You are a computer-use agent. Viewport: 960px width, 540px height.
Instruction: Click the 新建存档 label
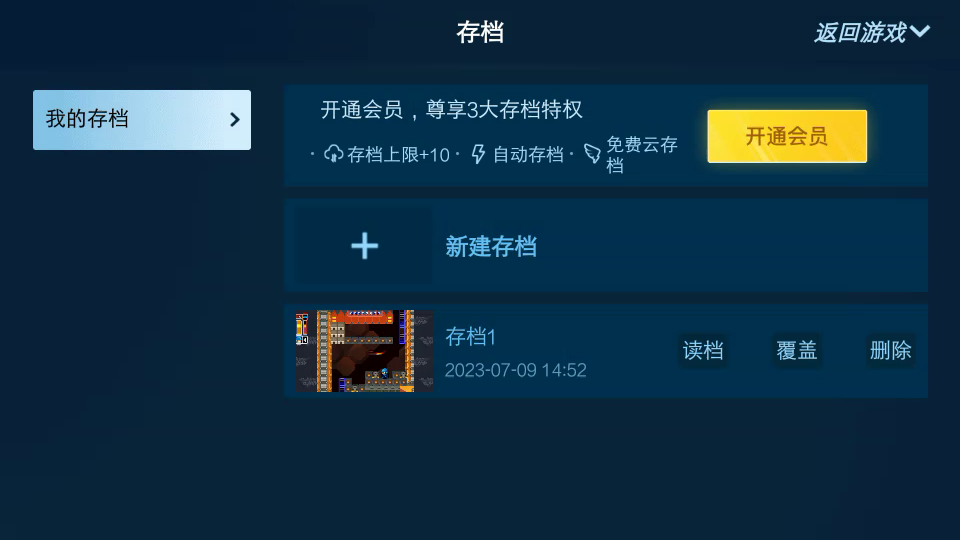(x=491, y=247)
